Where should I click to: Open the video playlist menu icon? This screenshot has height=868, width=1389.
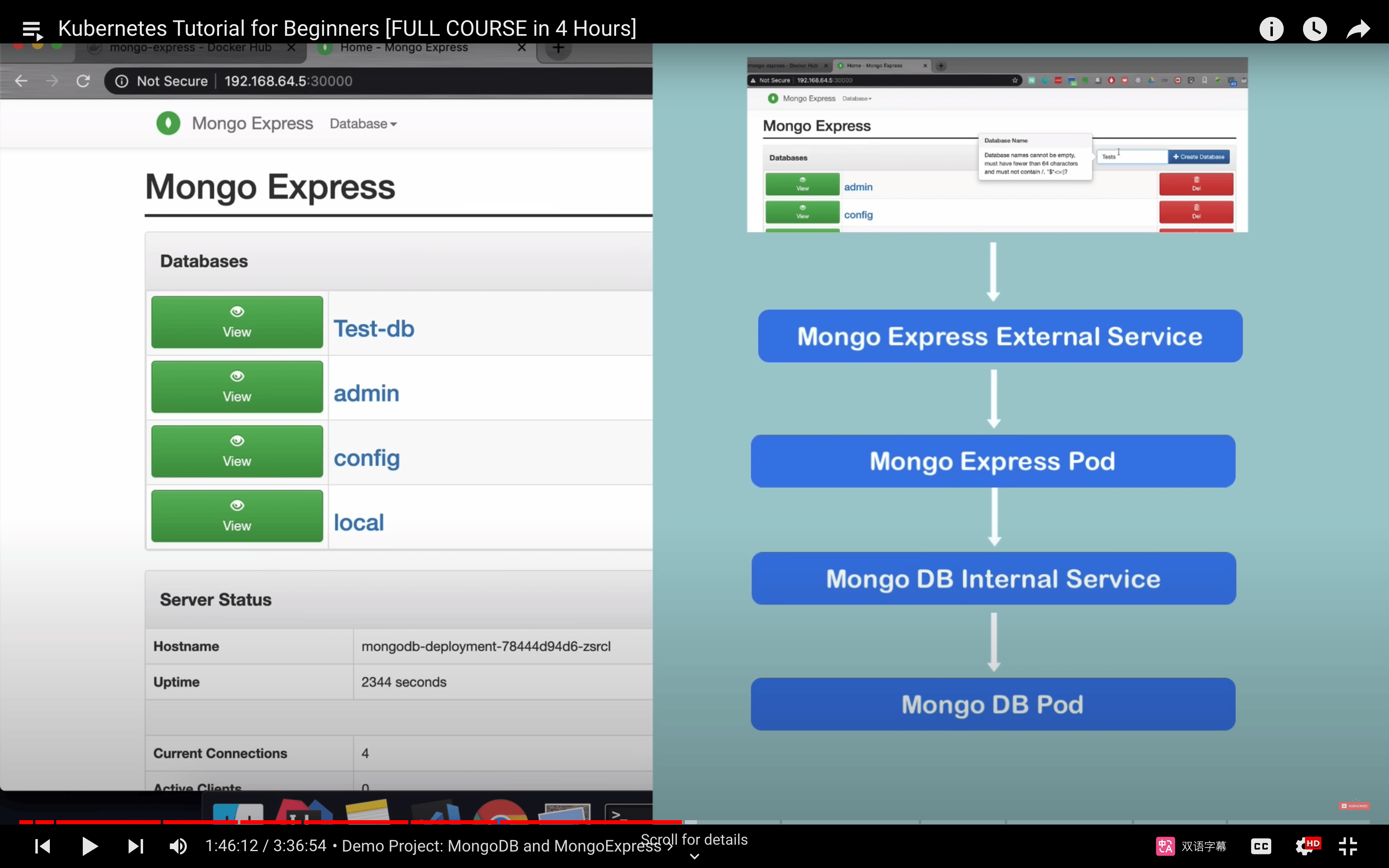pos(32,29)
